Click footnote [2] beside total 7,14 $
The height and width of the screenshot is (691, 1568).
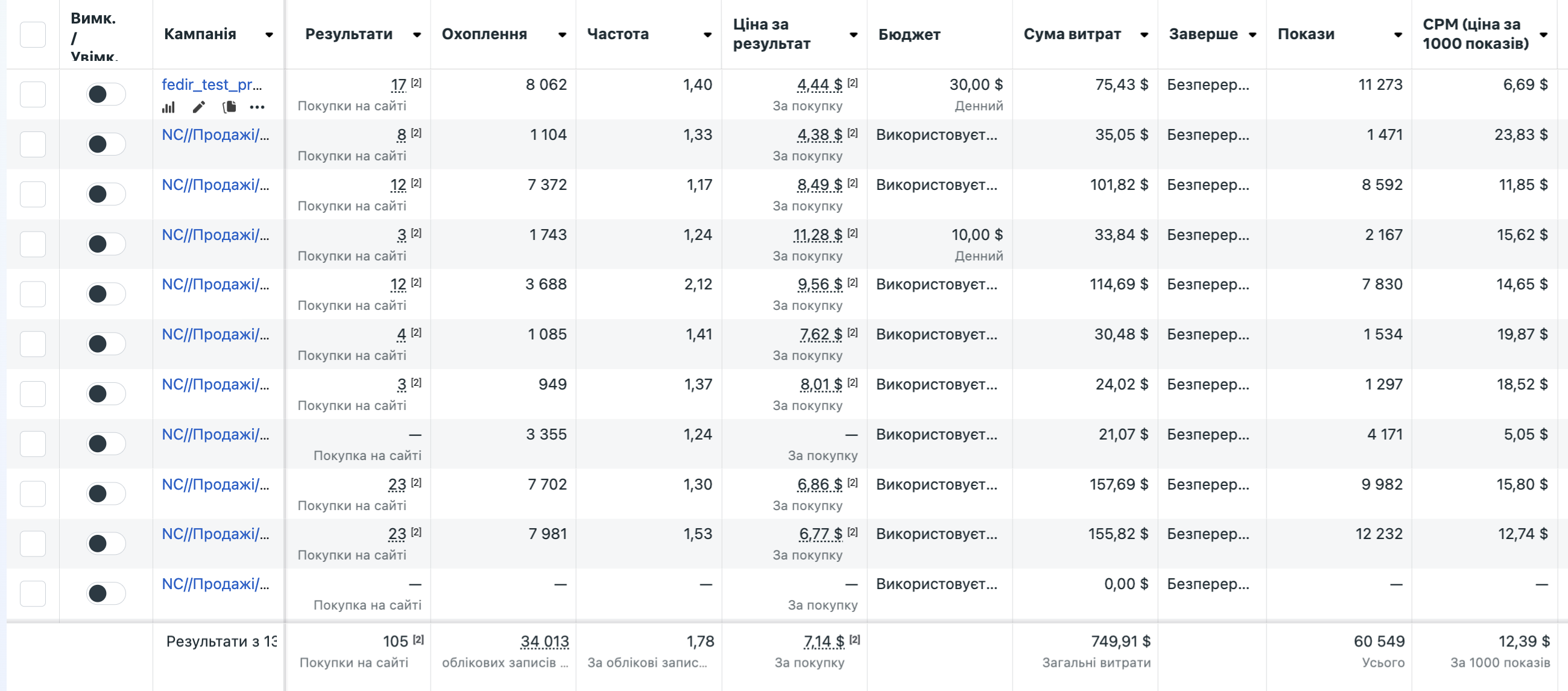click(855, 639)
